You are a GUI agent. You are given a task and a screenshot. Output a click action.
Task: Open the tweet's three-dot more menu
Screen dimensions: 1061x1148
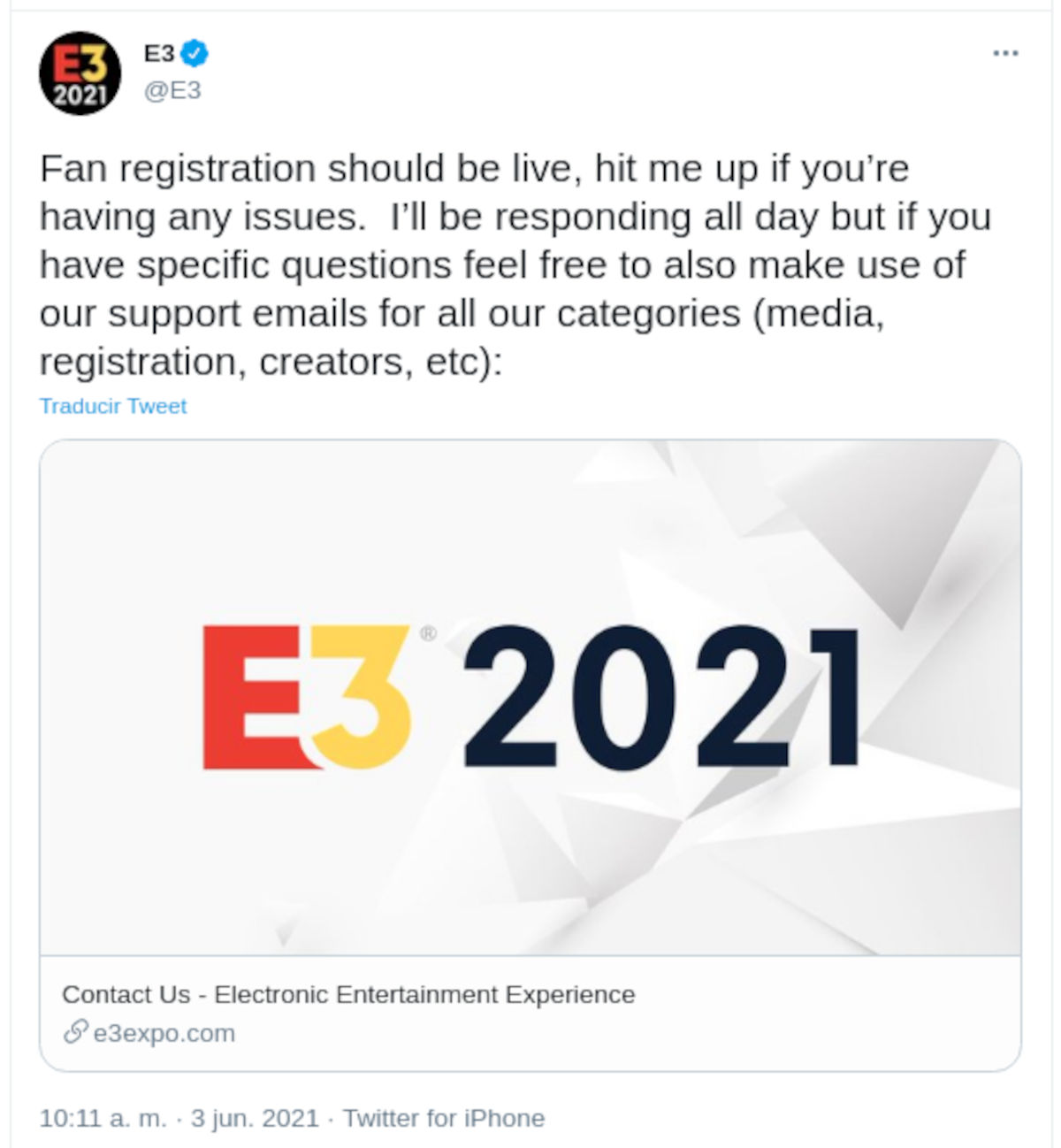pos(1005,54)
